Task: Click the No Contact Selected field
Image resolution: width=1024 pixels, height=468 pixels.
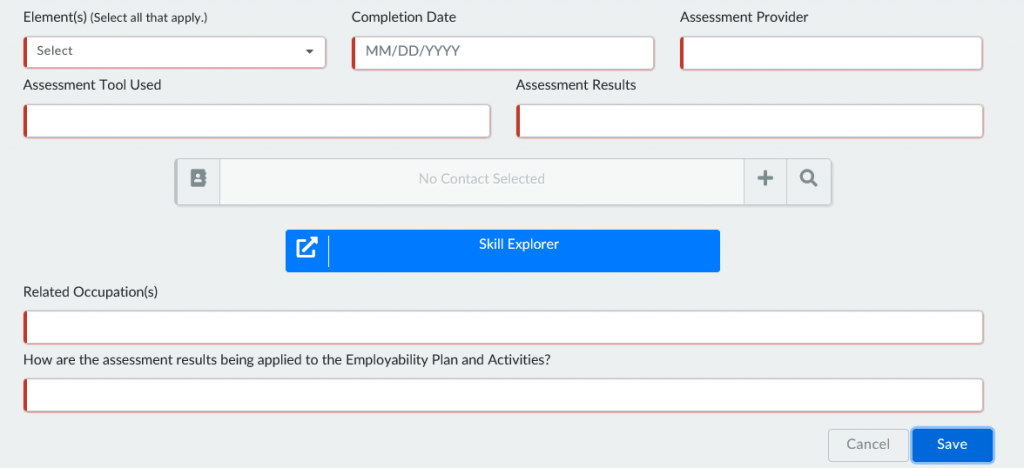Action: [x=481, y=179]
